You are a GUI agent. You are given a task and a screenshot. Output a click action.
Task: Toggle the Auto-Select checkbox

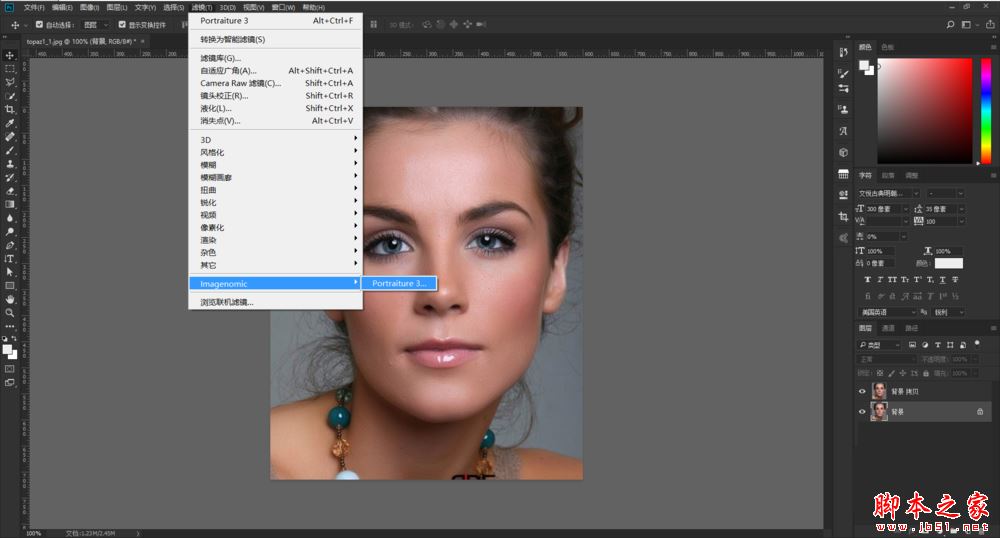40,24
